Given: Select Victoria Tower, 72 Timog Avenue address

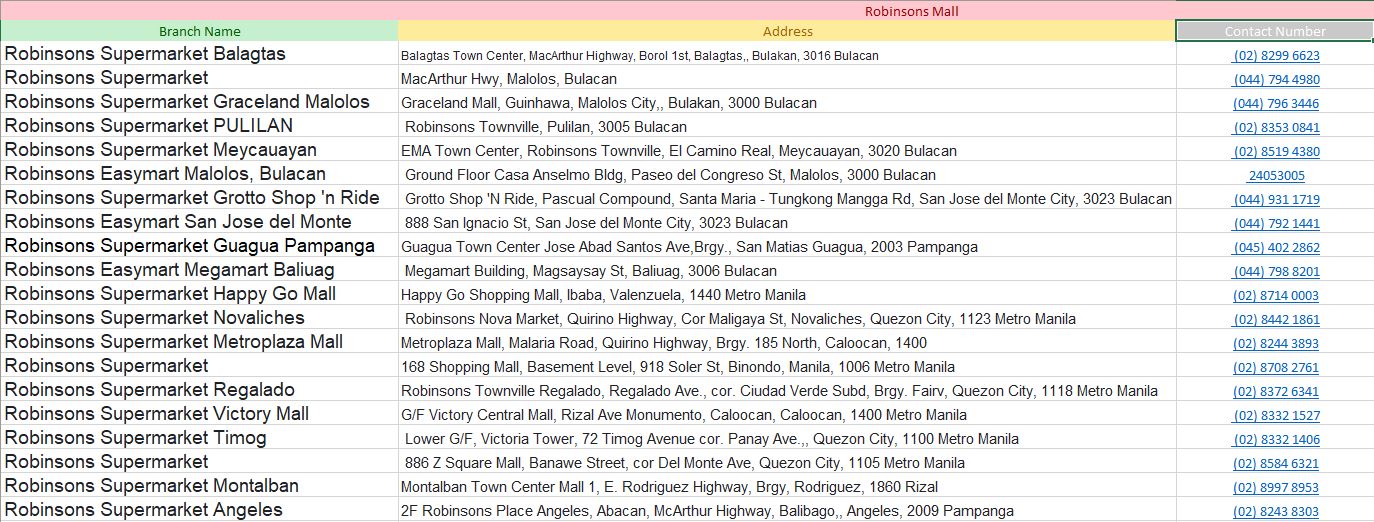Looking at the screenshot, I should (787, 438).
